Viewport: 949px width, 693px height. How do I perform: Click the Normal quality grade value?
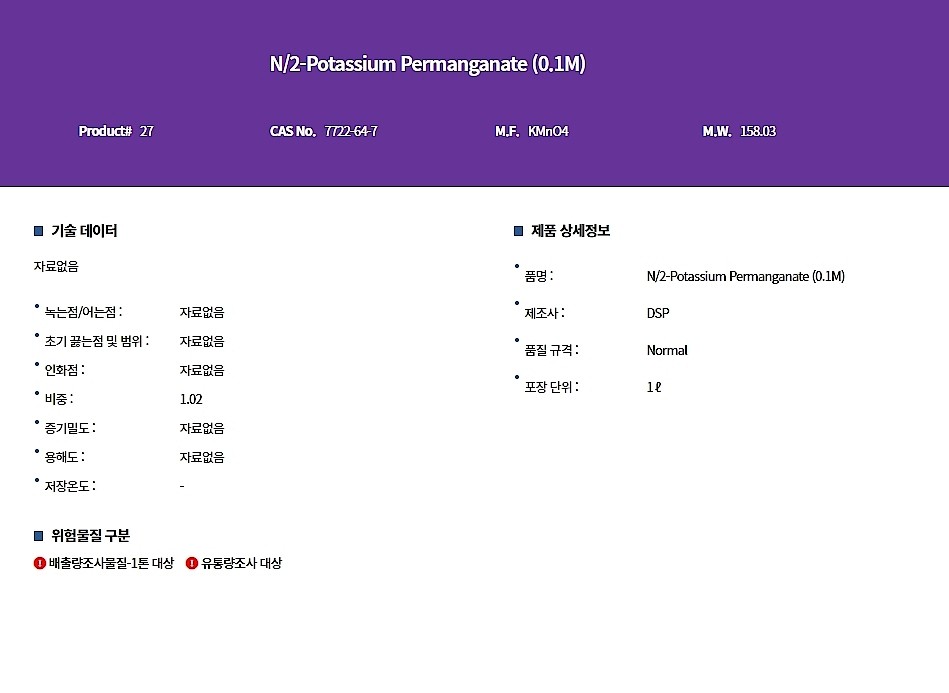point(667,350)
